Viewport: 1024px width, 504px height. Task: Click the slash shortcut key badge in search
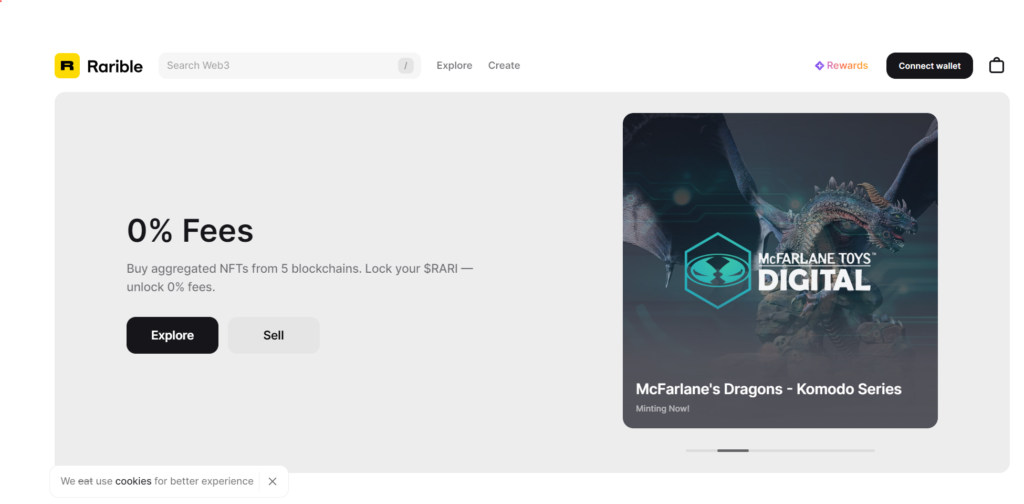(406, 65)
